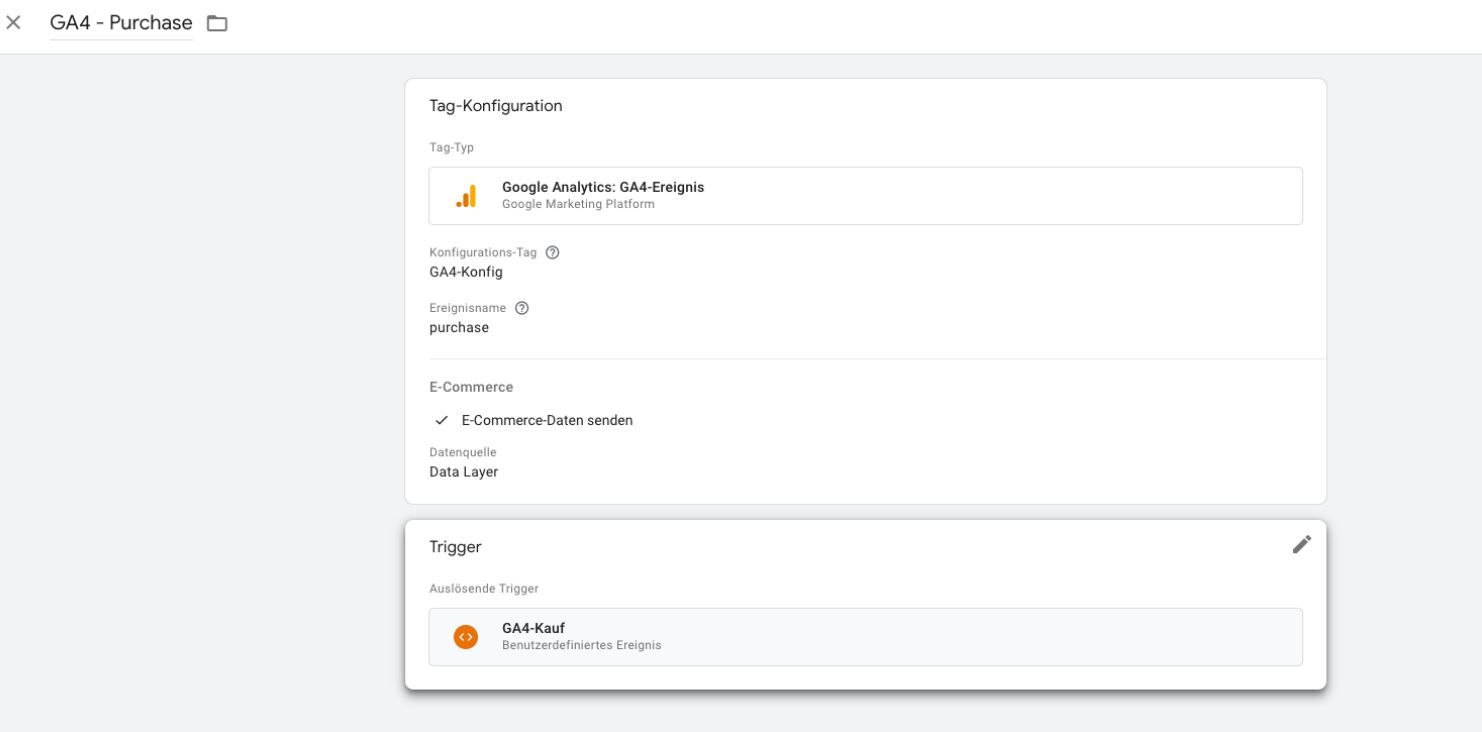Click the Google Marketing Platform subtitle
1482x732 pixels.
578,205
